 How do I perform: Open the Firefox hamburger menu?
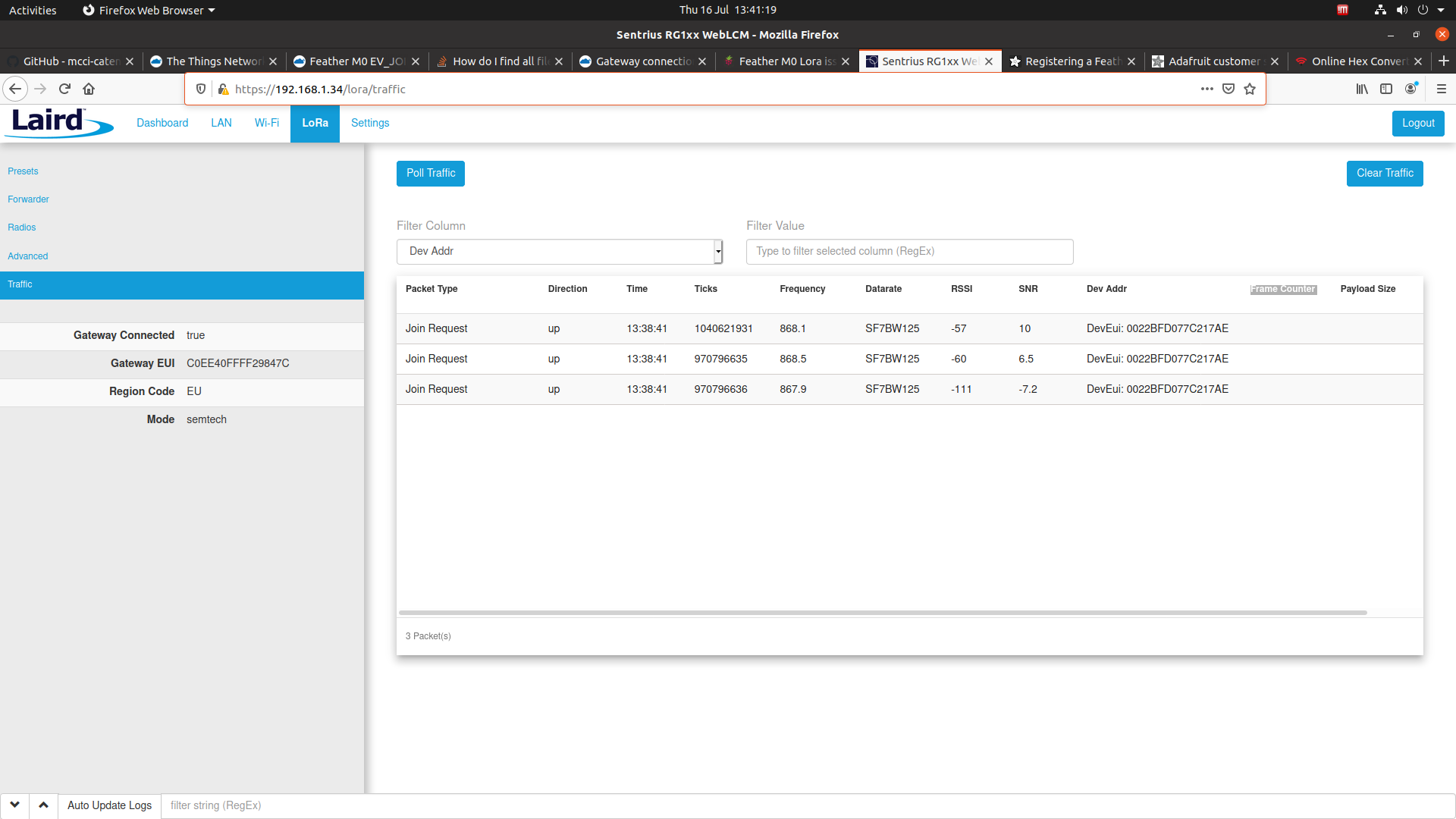tap(1442, 89)
